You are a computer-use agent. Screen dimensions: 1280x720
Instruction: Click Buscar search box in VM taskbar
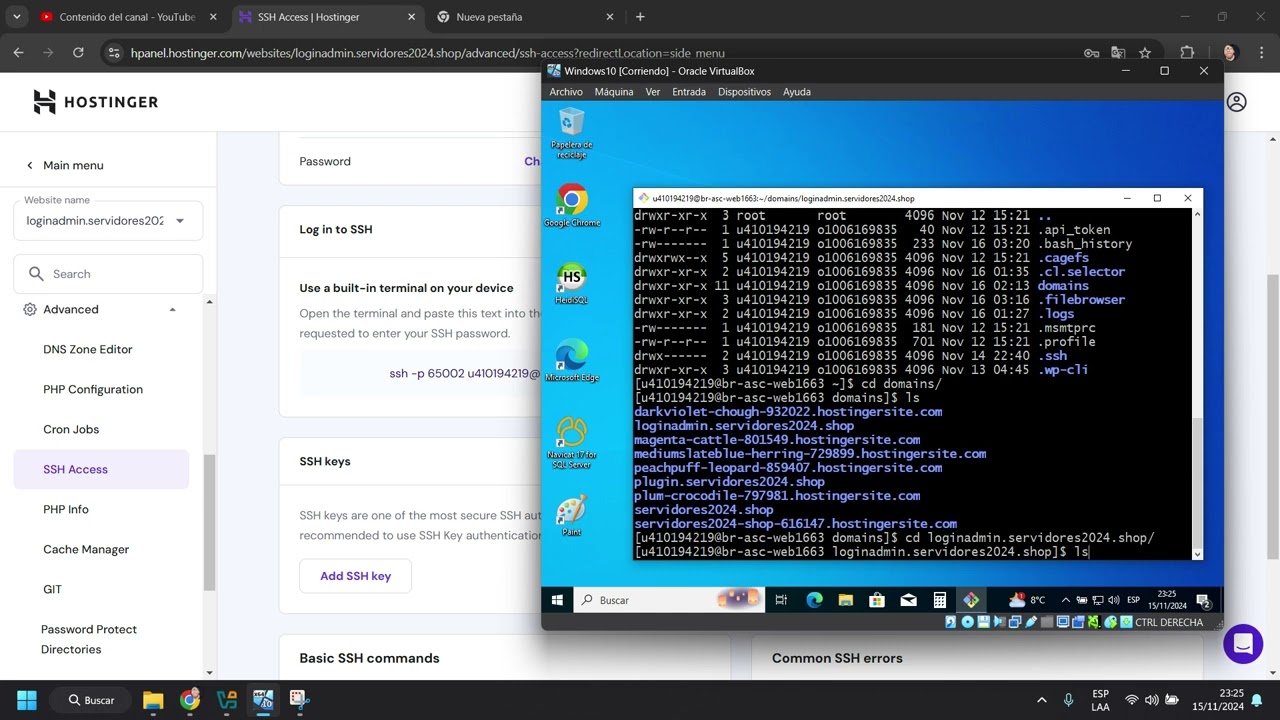click(x=670, y=600)
